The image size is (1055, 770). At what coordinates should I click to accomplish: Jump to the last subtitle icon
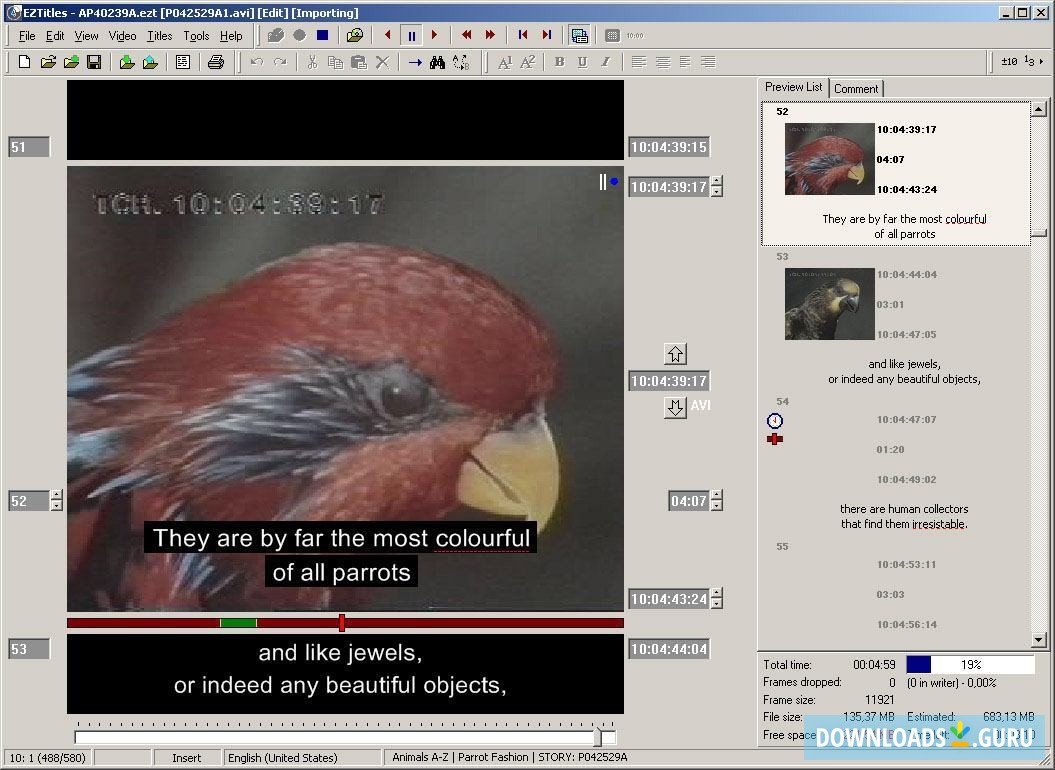pos(546,35)
